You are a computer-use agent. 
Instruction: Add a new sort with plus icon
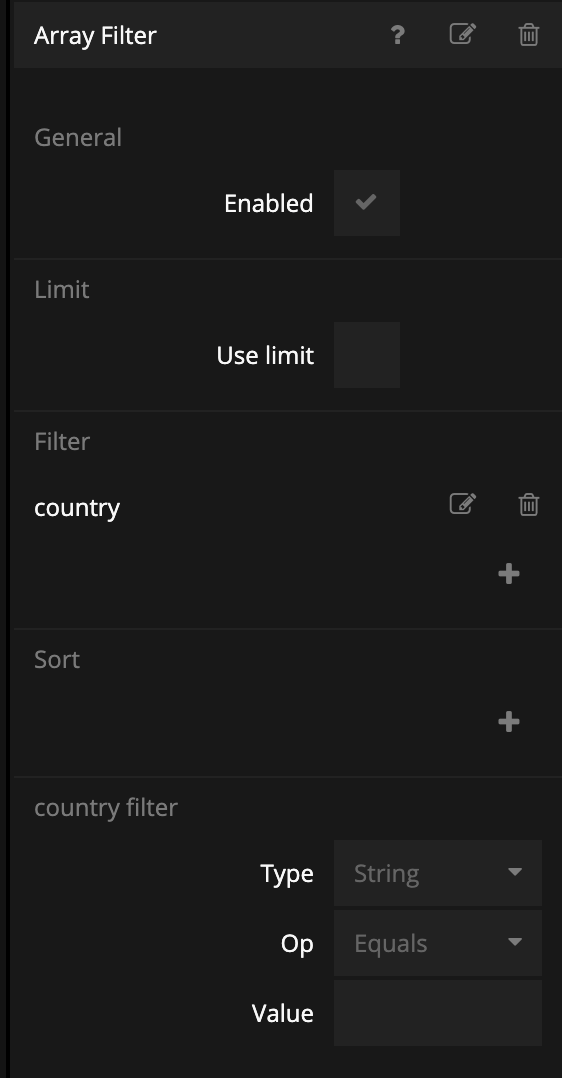pyautogui.click(x=508, y=722)
